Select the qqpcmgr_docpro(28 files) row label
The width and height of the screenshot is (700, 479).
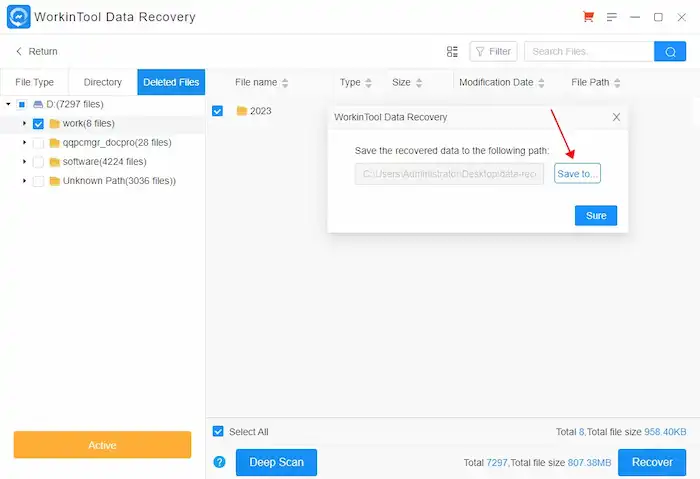point(117,143)
